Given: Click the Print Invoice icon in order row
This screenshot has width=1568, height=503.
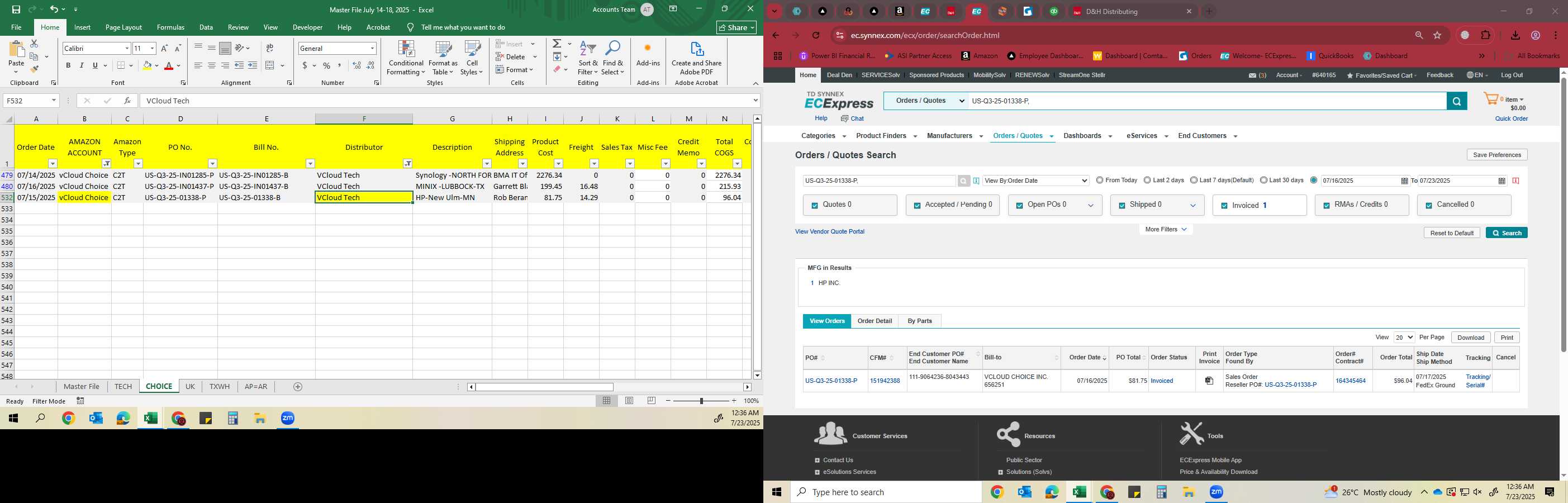Looking at the screenshot, I should [1209, 381].
